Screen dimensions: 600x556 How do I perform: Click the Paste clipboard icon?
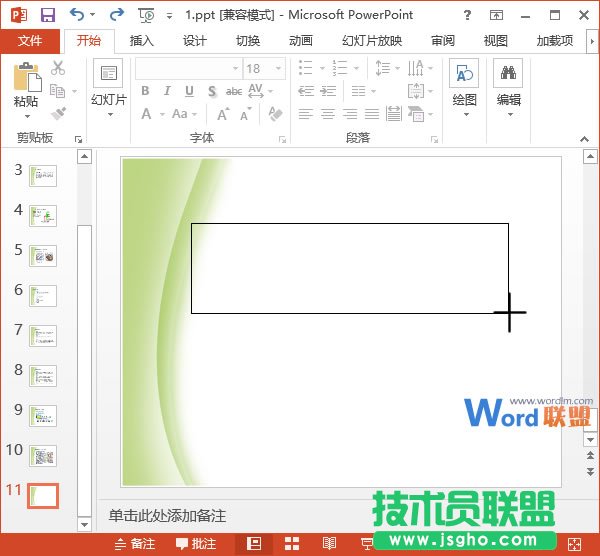[x=27, y=76]
